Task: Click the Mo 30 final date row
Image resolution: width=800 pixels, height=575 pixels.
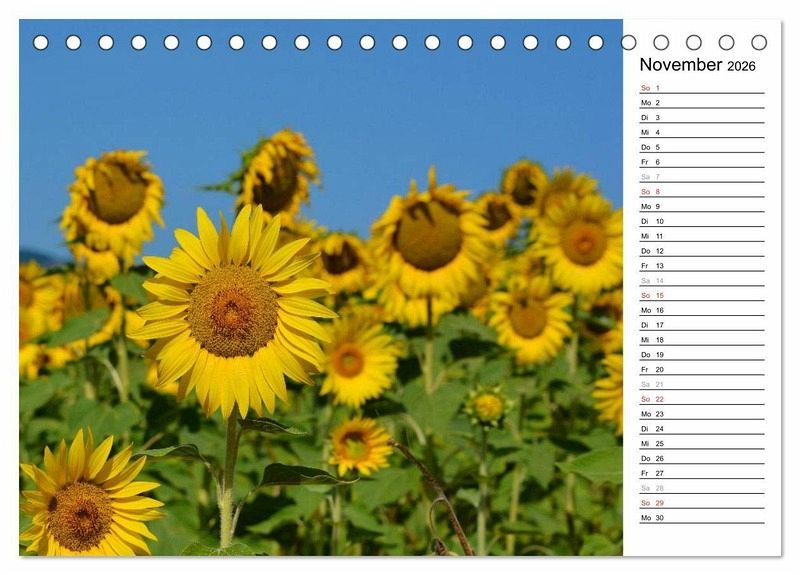Action: coord(700,518)
